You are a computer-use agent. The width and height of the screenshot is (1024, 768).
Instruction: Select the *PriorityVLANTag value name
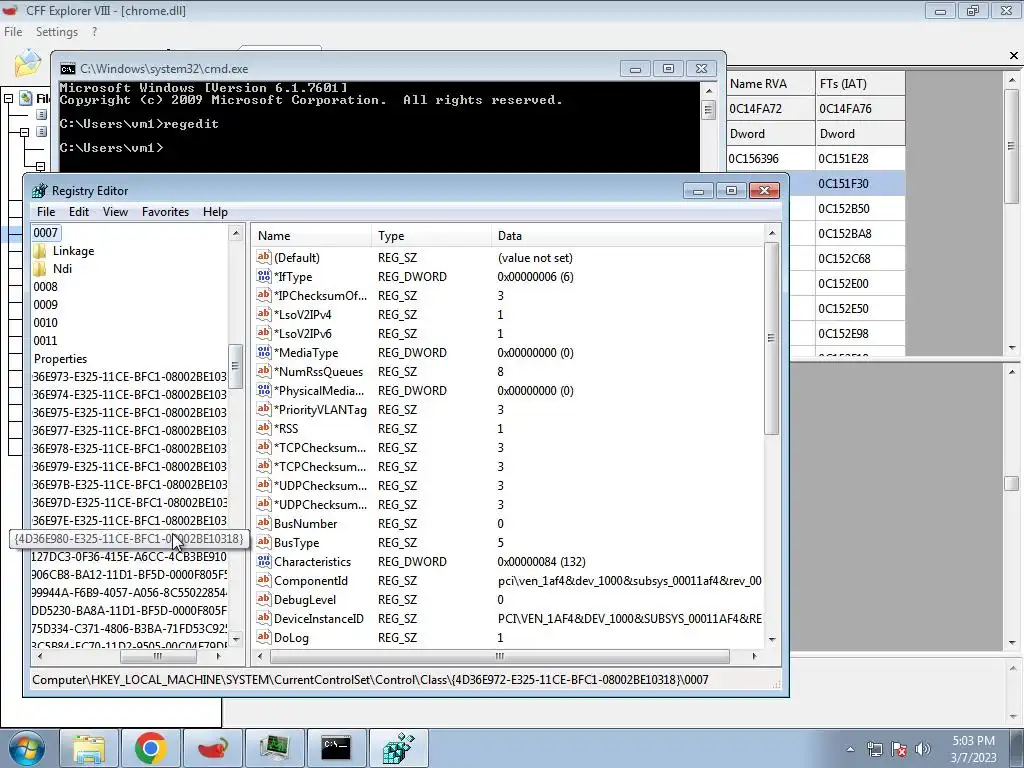[320, 409]
